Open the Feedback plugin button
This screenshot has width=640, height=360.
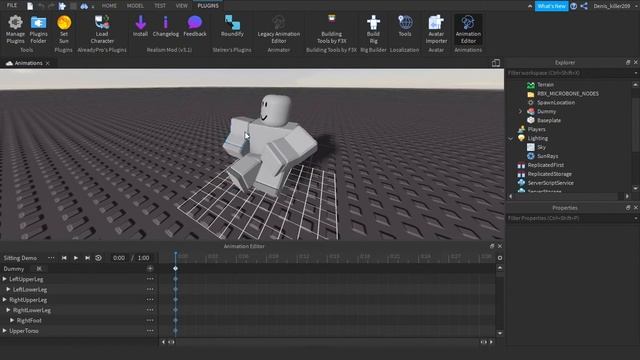click(x=195, y=26)
